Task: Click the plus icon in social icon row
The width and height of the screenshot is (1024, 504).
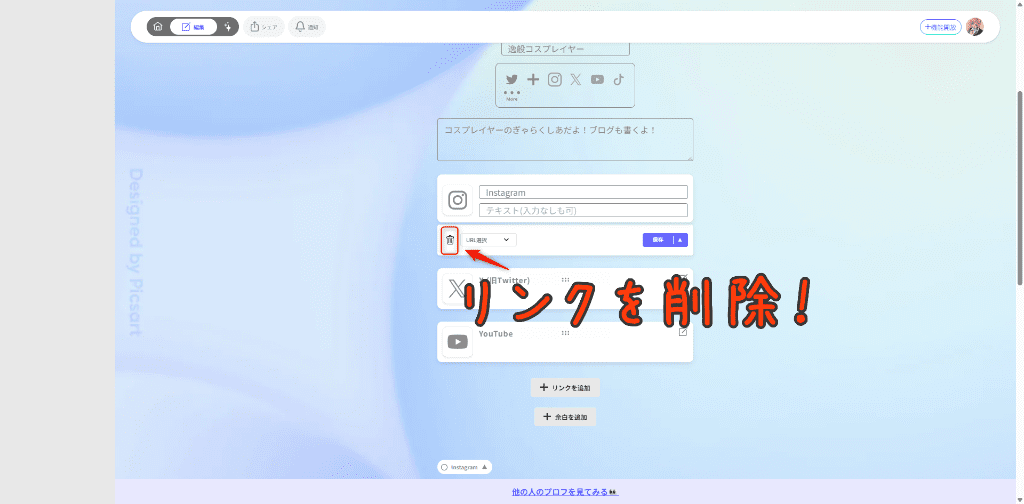Action: [533, 80]
